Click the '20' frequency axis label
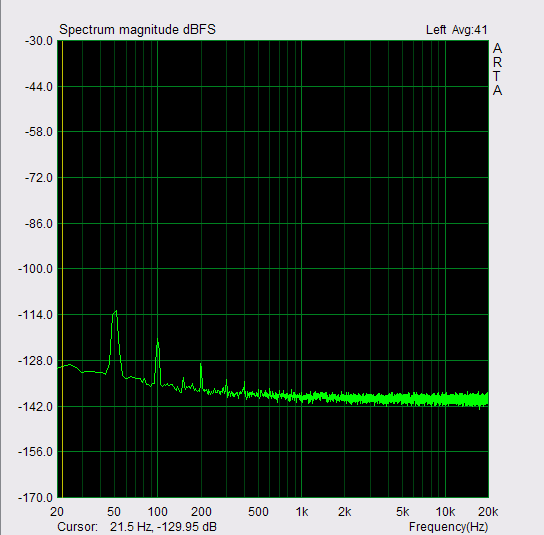544x535 pixels. point(57,512)
